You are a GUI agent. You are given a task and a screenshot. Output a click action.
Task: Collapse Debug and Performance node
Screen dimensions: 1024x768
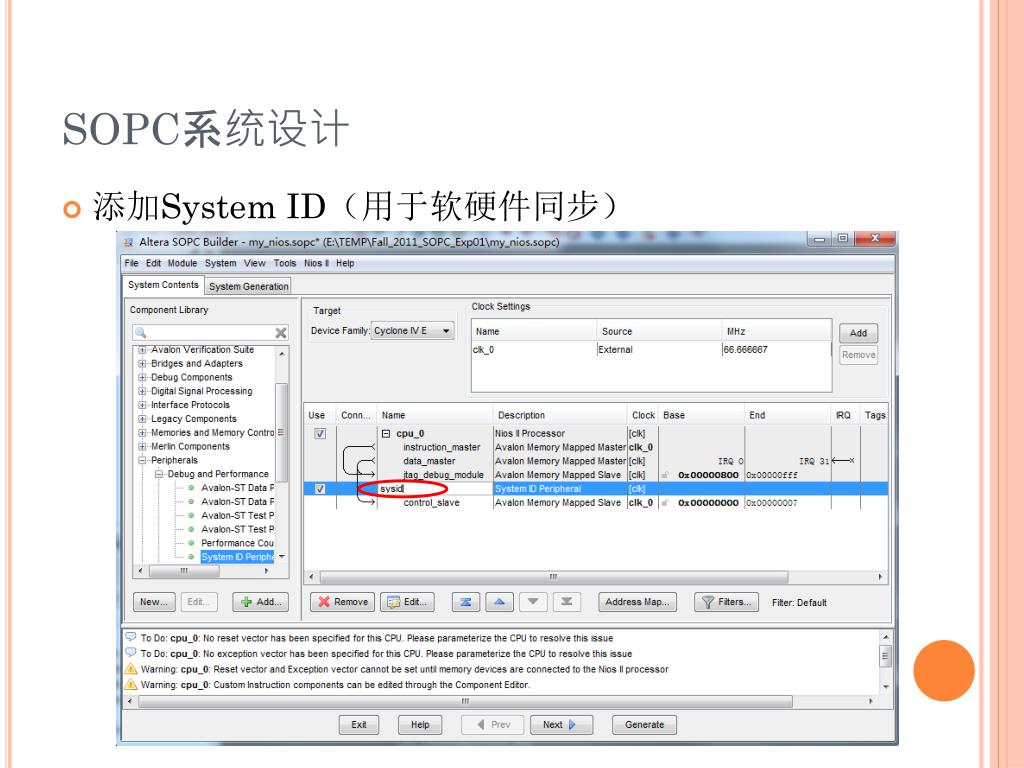click(x=158, y=474)
